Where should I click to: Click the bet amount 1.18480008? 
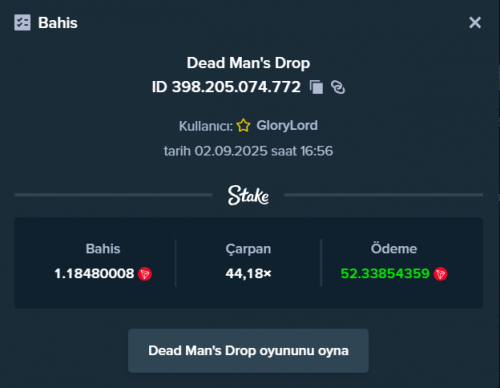(x=94, y=274)
